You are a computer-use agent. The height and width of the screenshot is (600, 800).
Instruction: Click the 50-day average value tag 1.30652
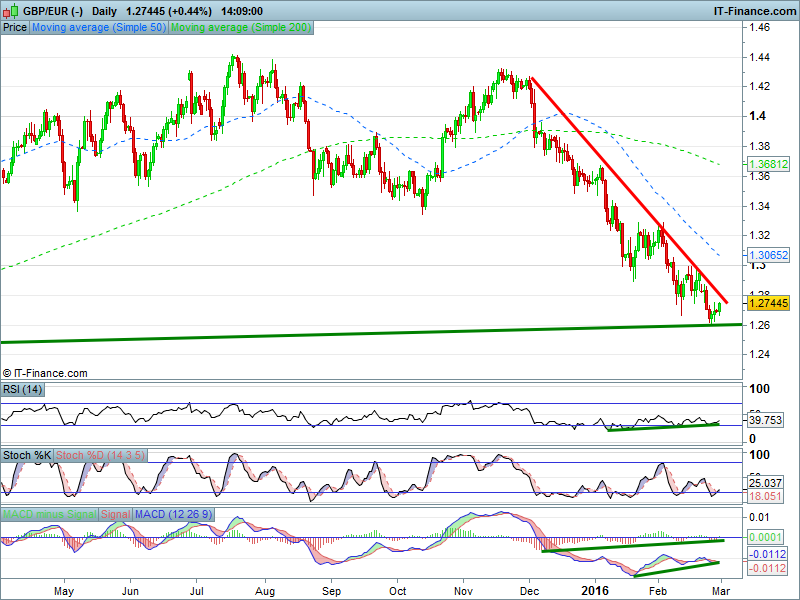tap(768, 255)
